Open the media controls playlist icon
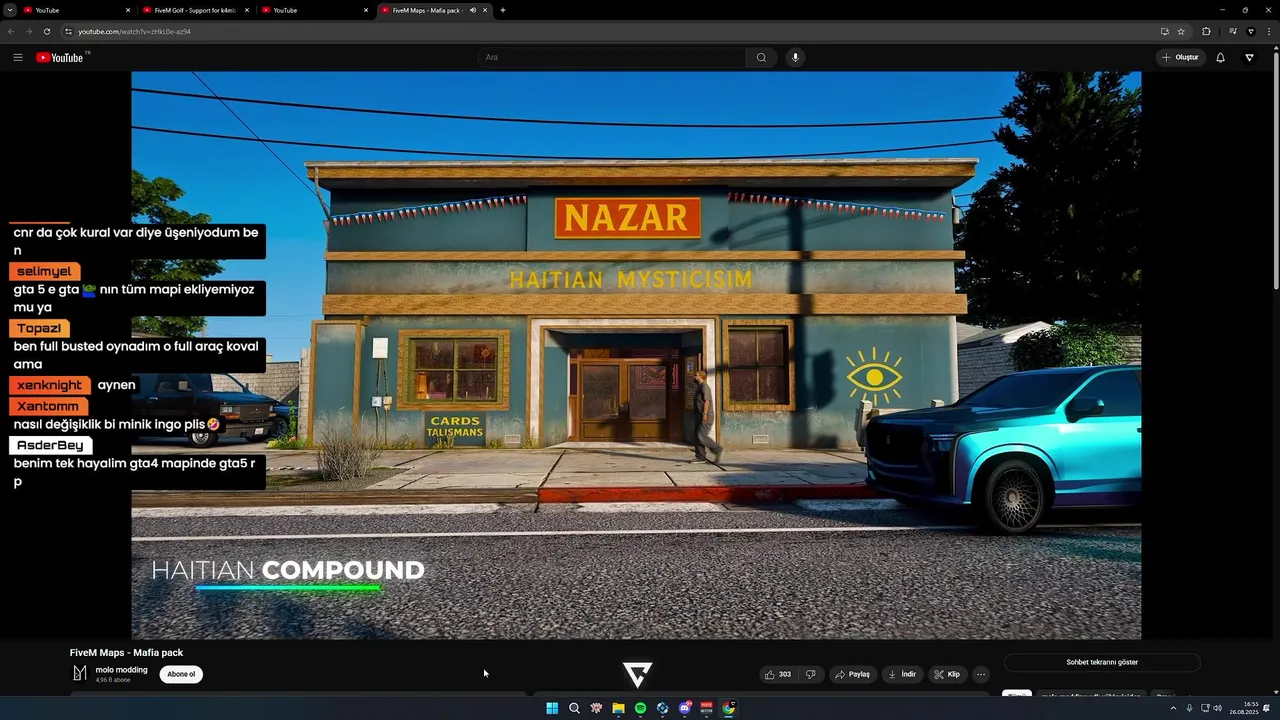The image size is (1280, 720). pos(1233,31)
